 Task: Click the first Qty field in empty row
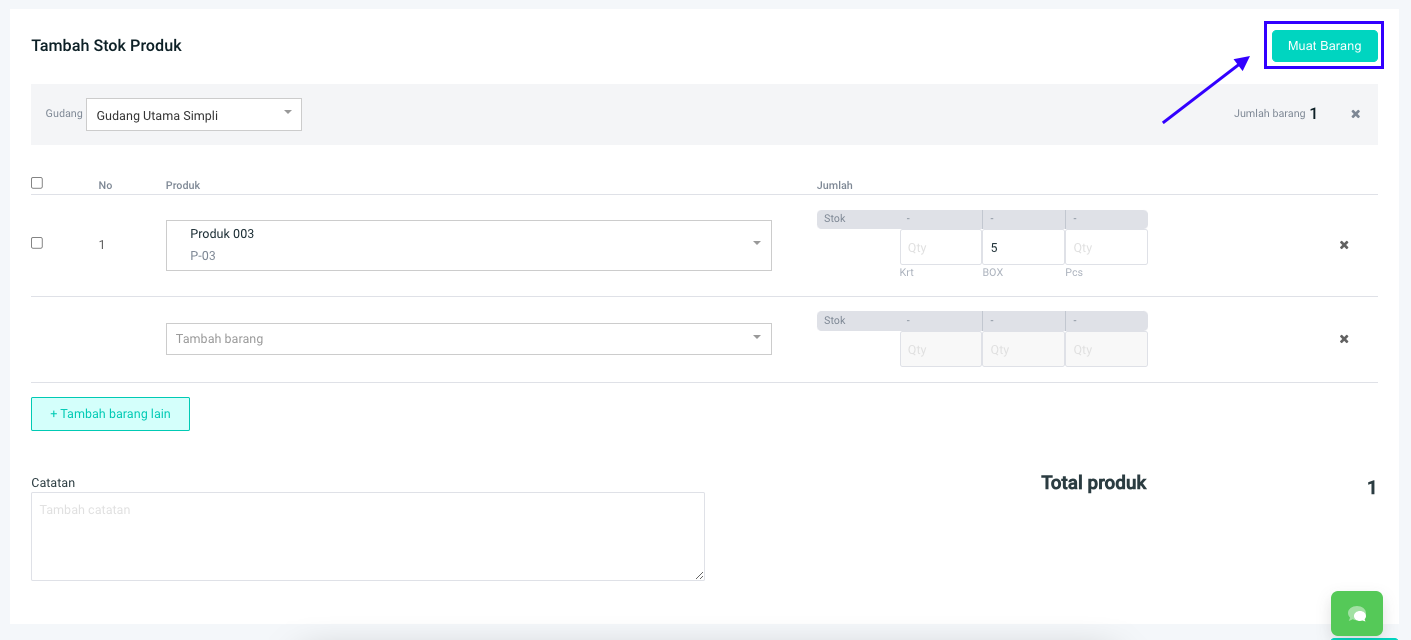pyautogui.click(x=940, y=350)
